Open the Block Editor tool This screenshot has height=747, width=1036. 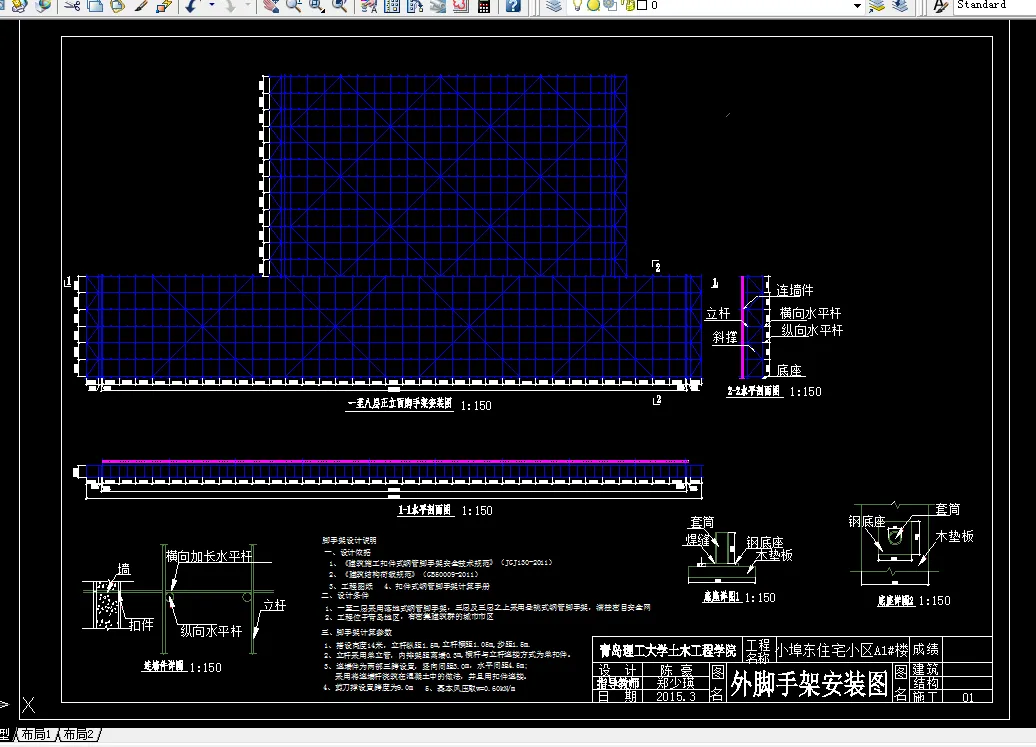[164, 6]
